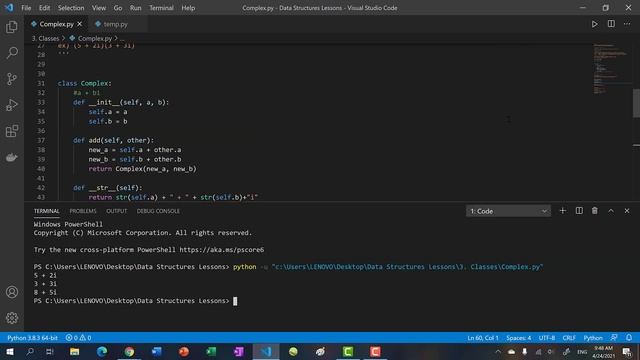Expand the '3. Classes' breadcrumb
Screen dimensions: 640x360
click(x=46, y=38)
